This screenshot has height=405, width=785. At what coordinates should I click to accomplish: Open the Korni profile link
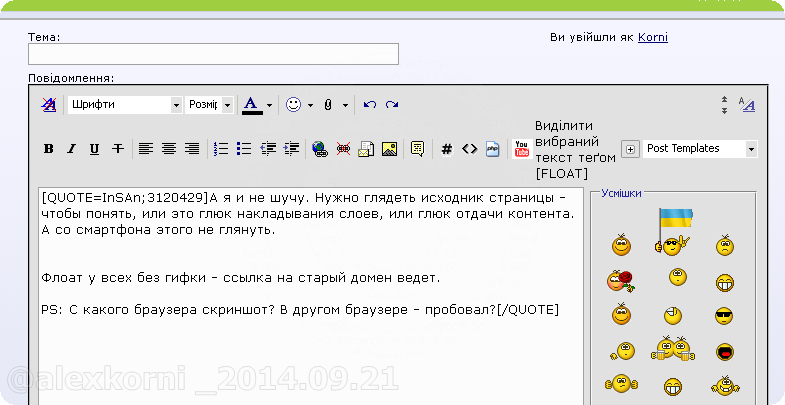(652, 37)
